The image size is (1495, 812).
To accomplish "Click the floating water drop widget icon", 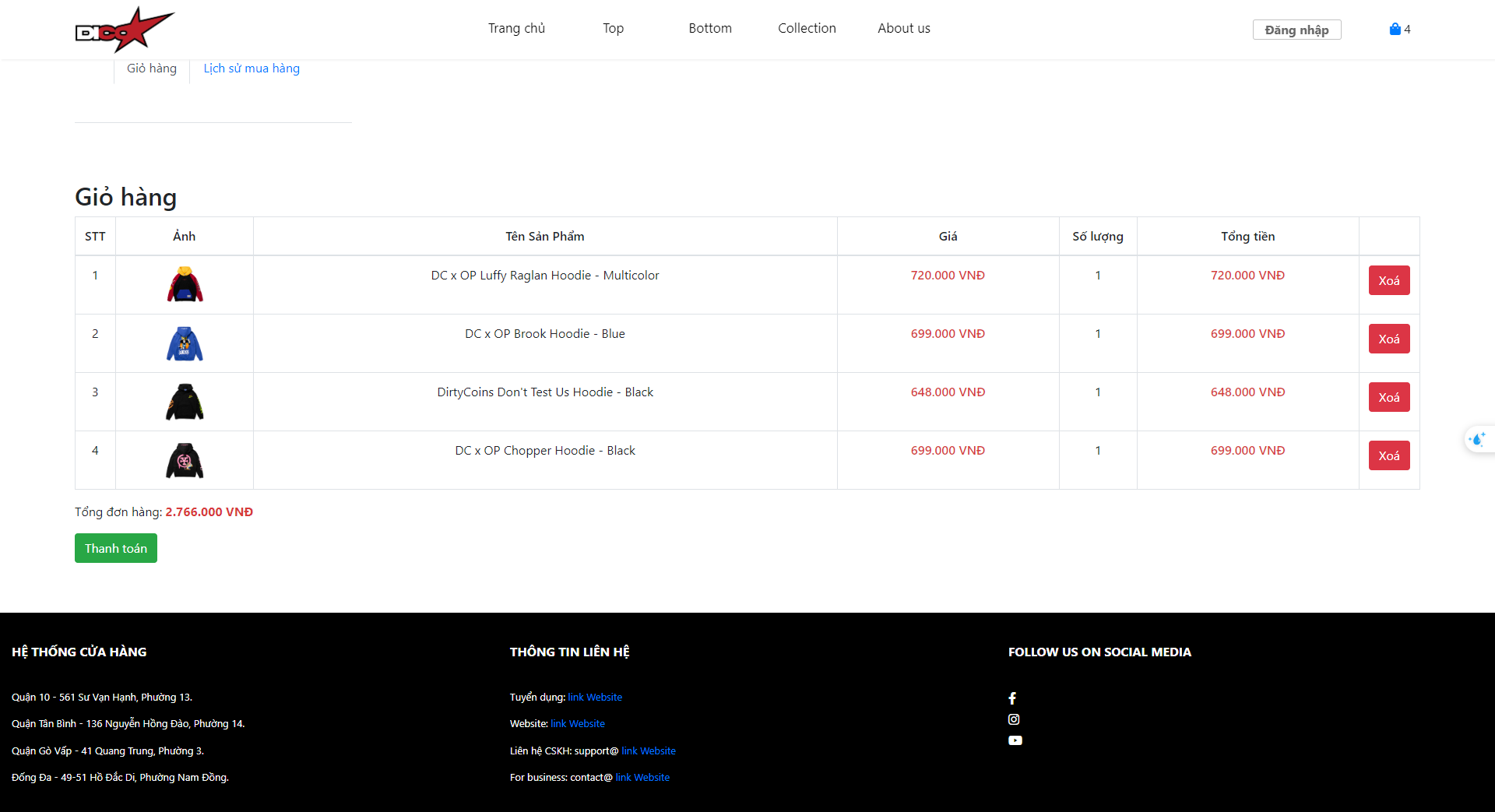I will [1477, 439].
